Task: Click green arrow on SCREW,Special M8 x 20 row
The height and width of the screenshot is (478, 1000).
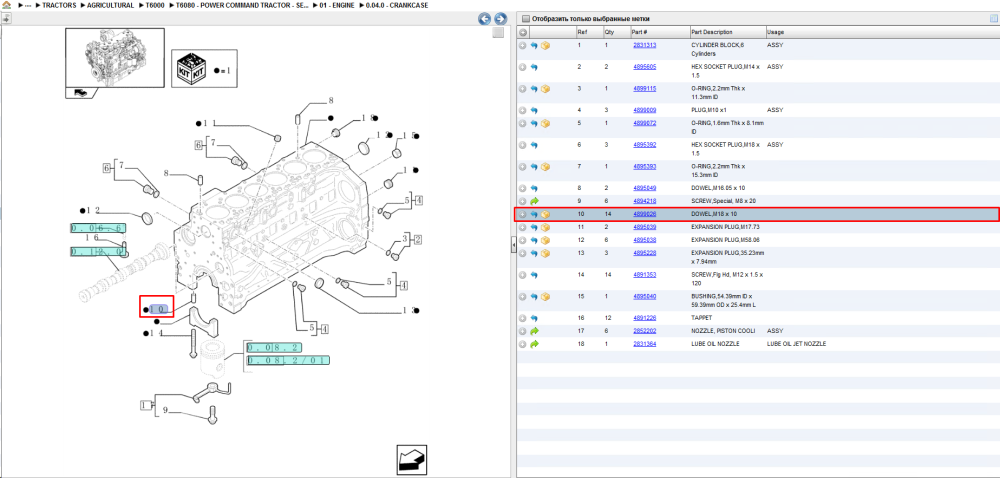Action: tap(534, 201)
